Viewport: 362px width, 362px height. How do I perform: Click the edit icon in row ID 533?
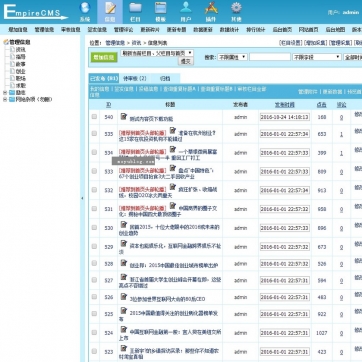pyautogui.click(x=172, y=168)
